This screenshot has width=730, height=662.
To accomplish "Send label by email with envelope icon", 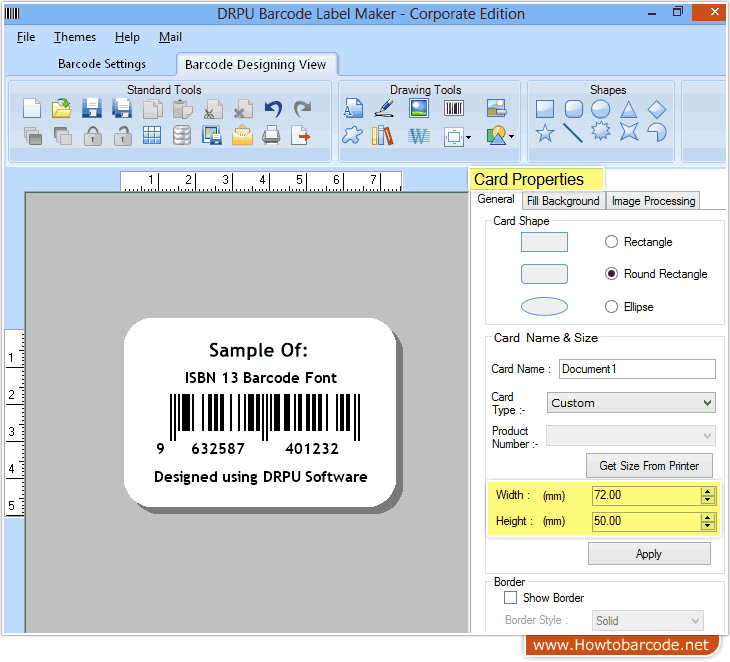I will [x=242, y=135].
